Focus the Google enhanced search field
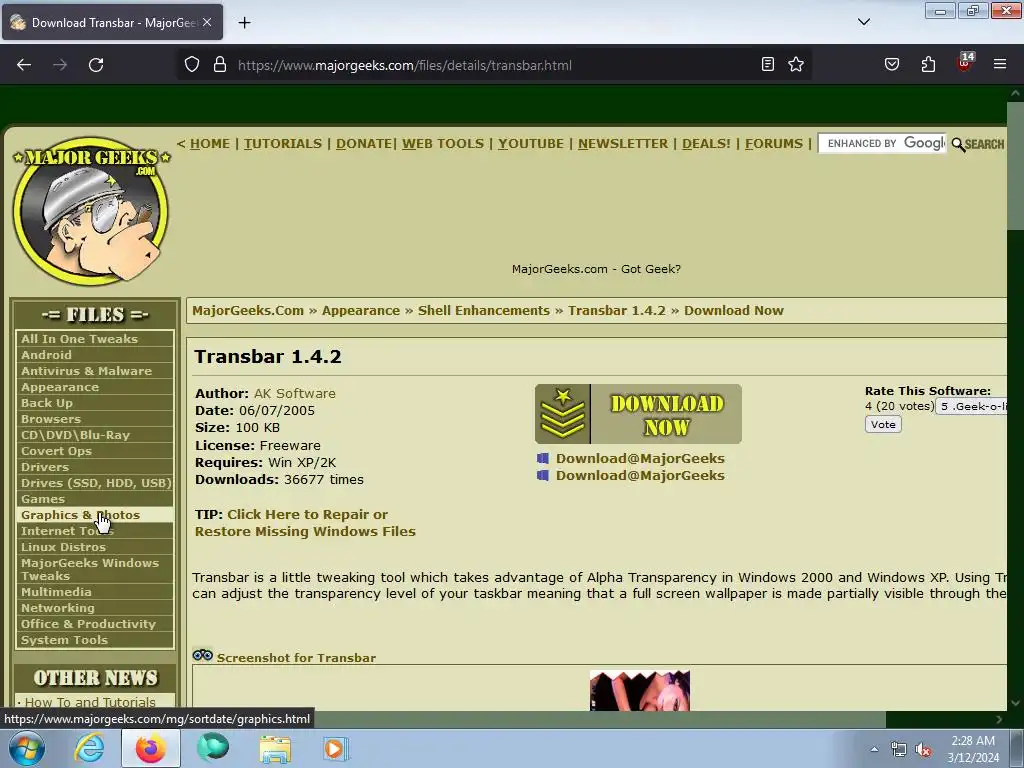The image size is (1024, 768). (882, 143)
